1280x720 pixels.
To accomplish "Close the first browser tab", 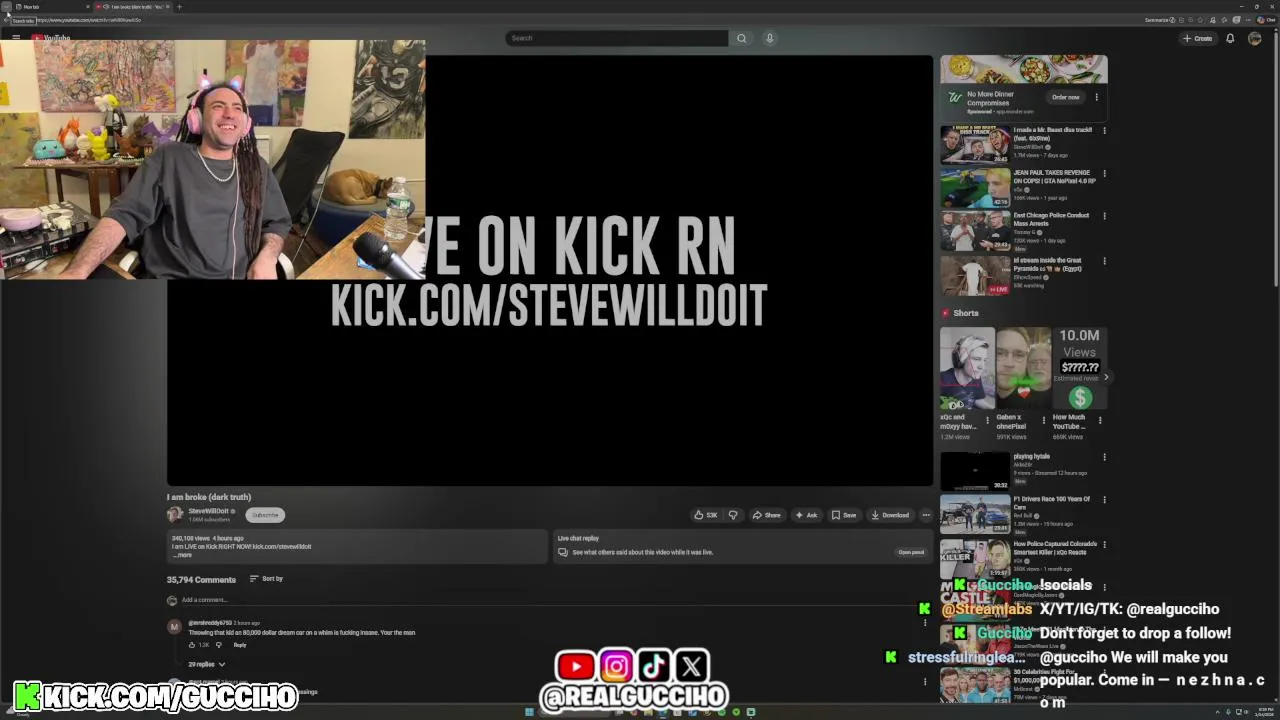I will pyautogui.click(x=87, y=7).
